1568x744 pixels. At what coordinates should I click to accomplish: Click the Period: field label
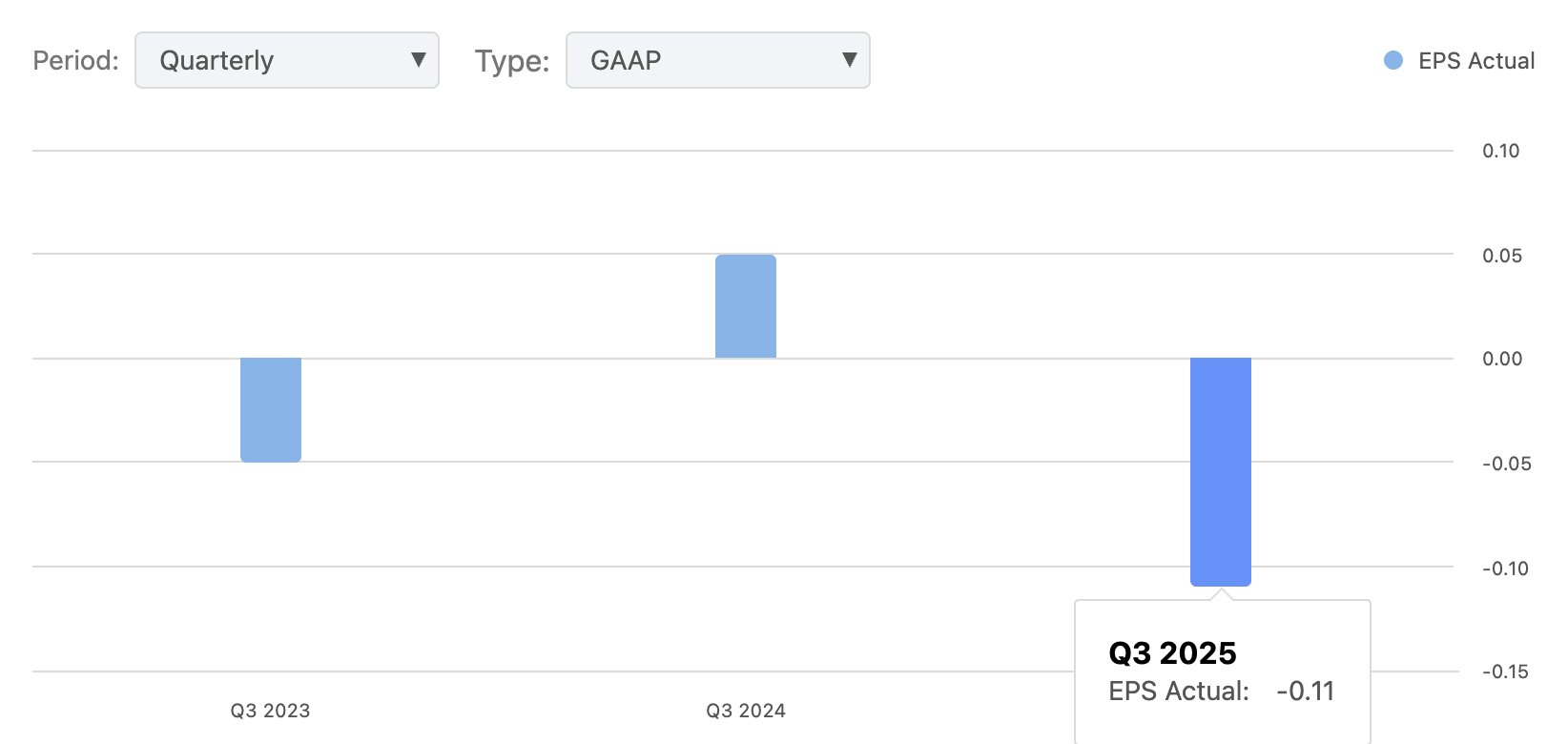pyautogui.click(x=75, y=61)
